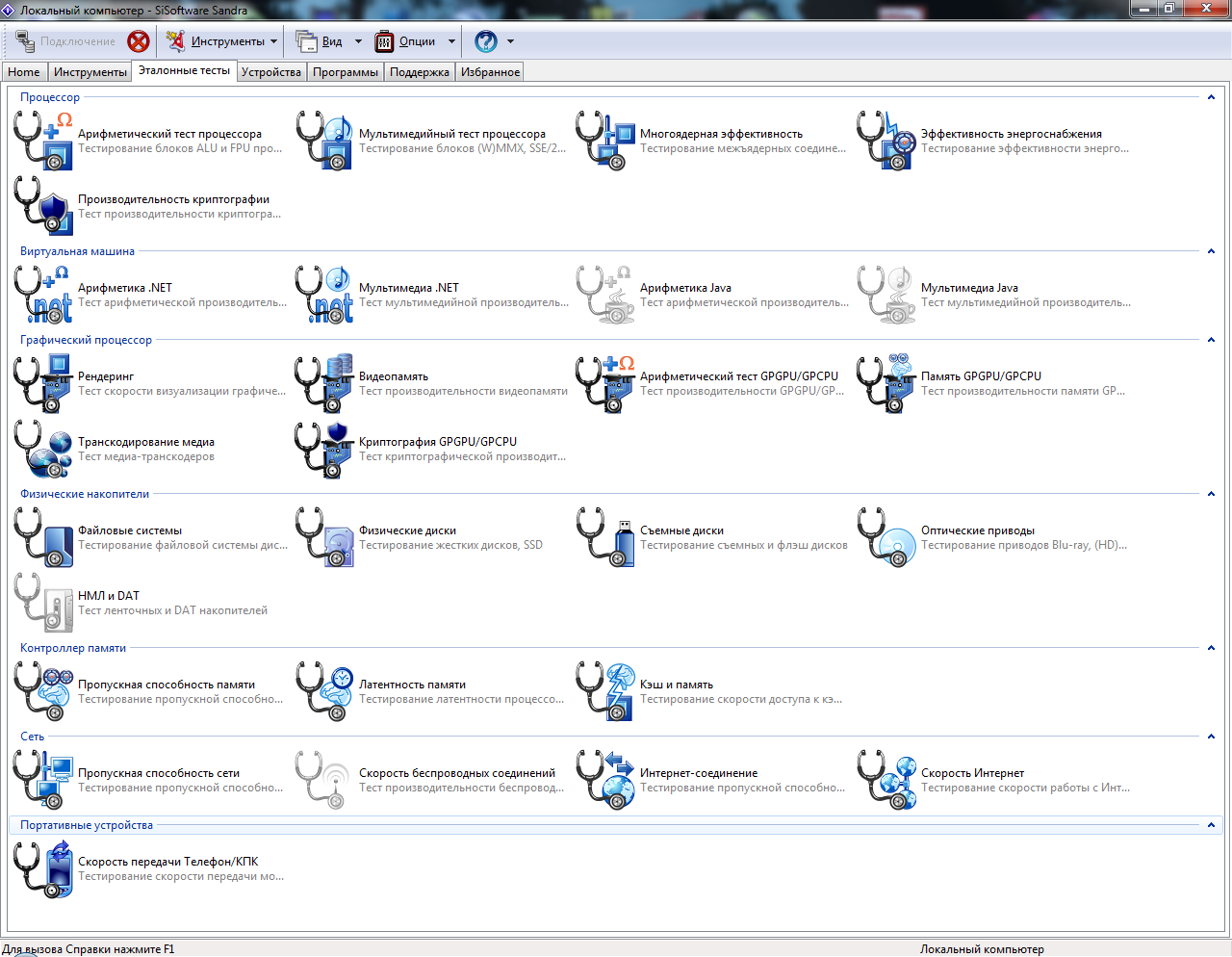1232x957 pixels.
Task: Open the Файловые системы icon
Action: [43, 537]
